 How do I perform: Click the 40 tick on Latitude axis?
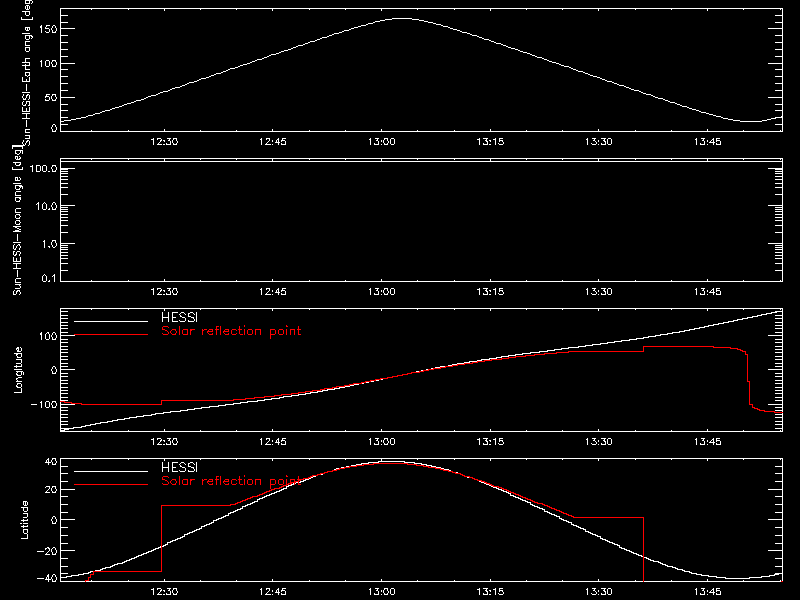coord(51,462)
